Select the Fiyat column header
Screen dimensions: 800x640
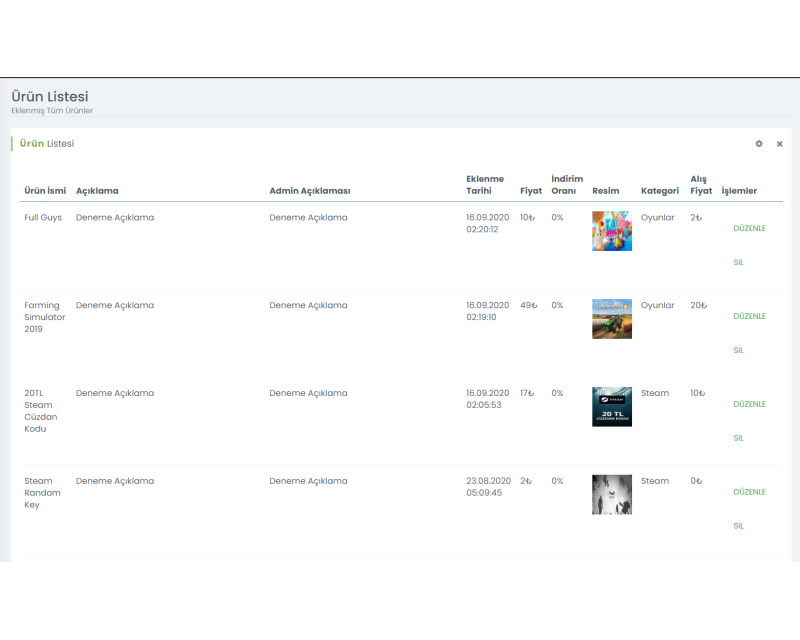531,191
